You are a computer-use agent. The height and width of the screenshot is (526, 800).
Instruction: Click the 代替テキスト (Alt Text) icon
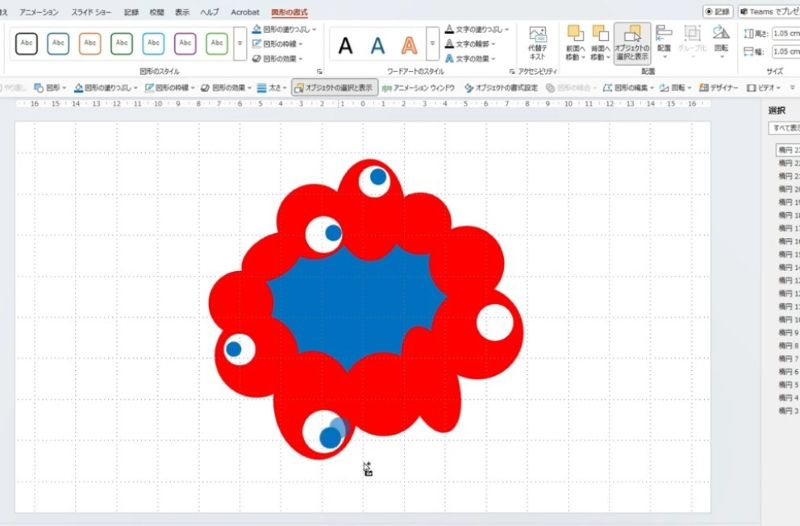(x=537, y=43)
